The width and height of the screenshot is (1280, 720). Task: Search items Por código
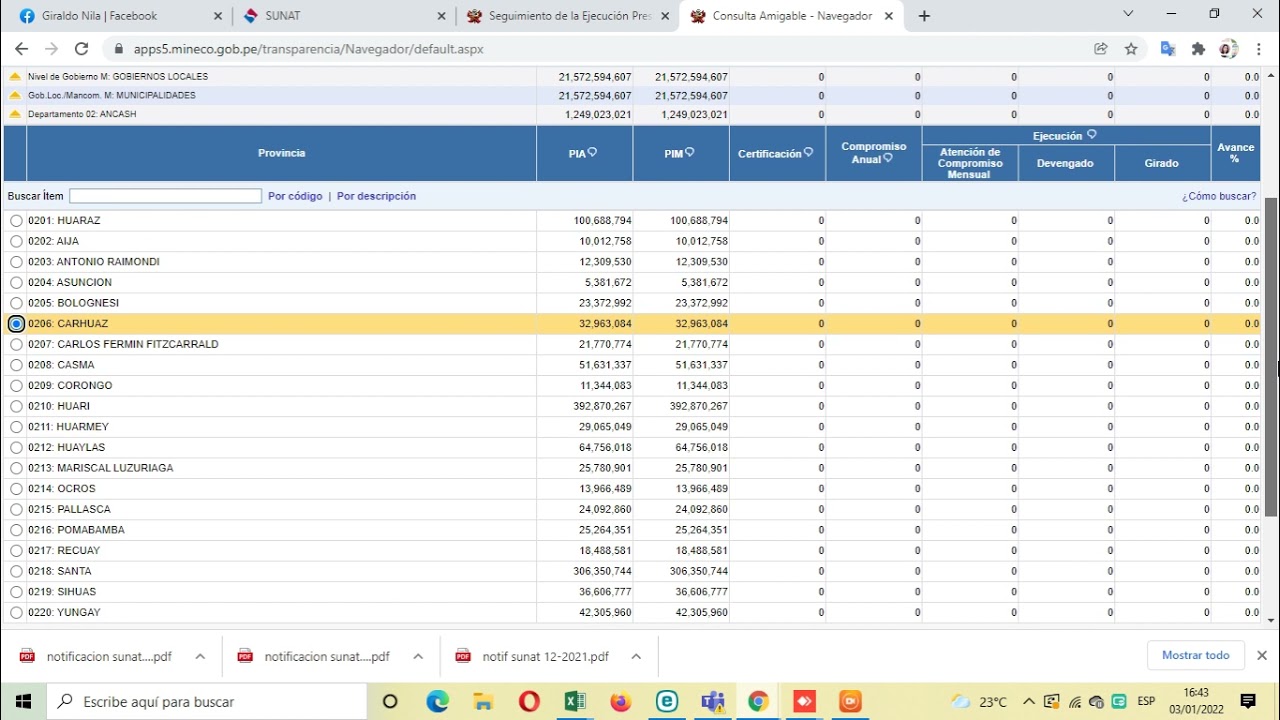(x=295, y=196)
